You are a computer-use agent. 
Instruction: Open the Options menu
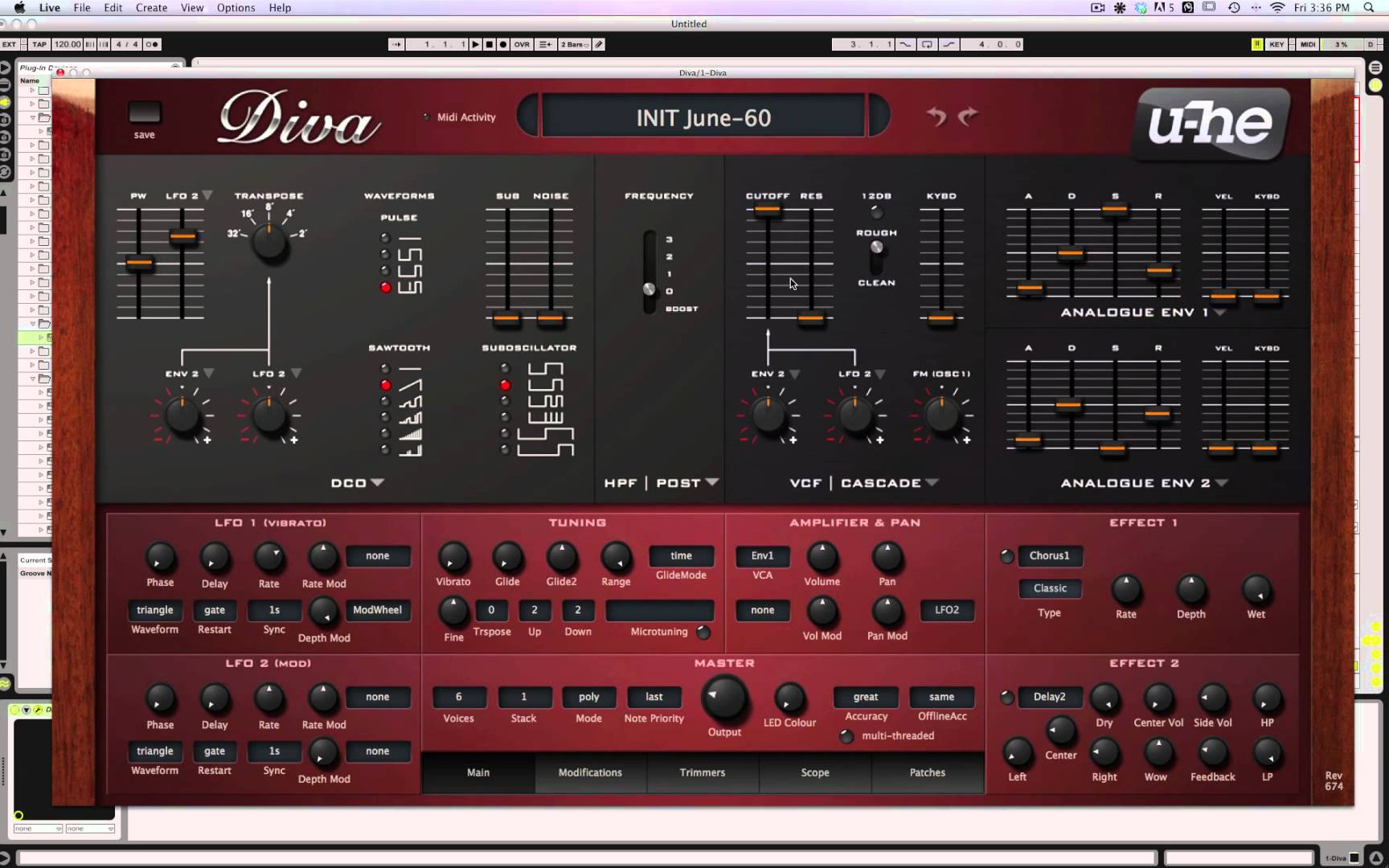236,7
